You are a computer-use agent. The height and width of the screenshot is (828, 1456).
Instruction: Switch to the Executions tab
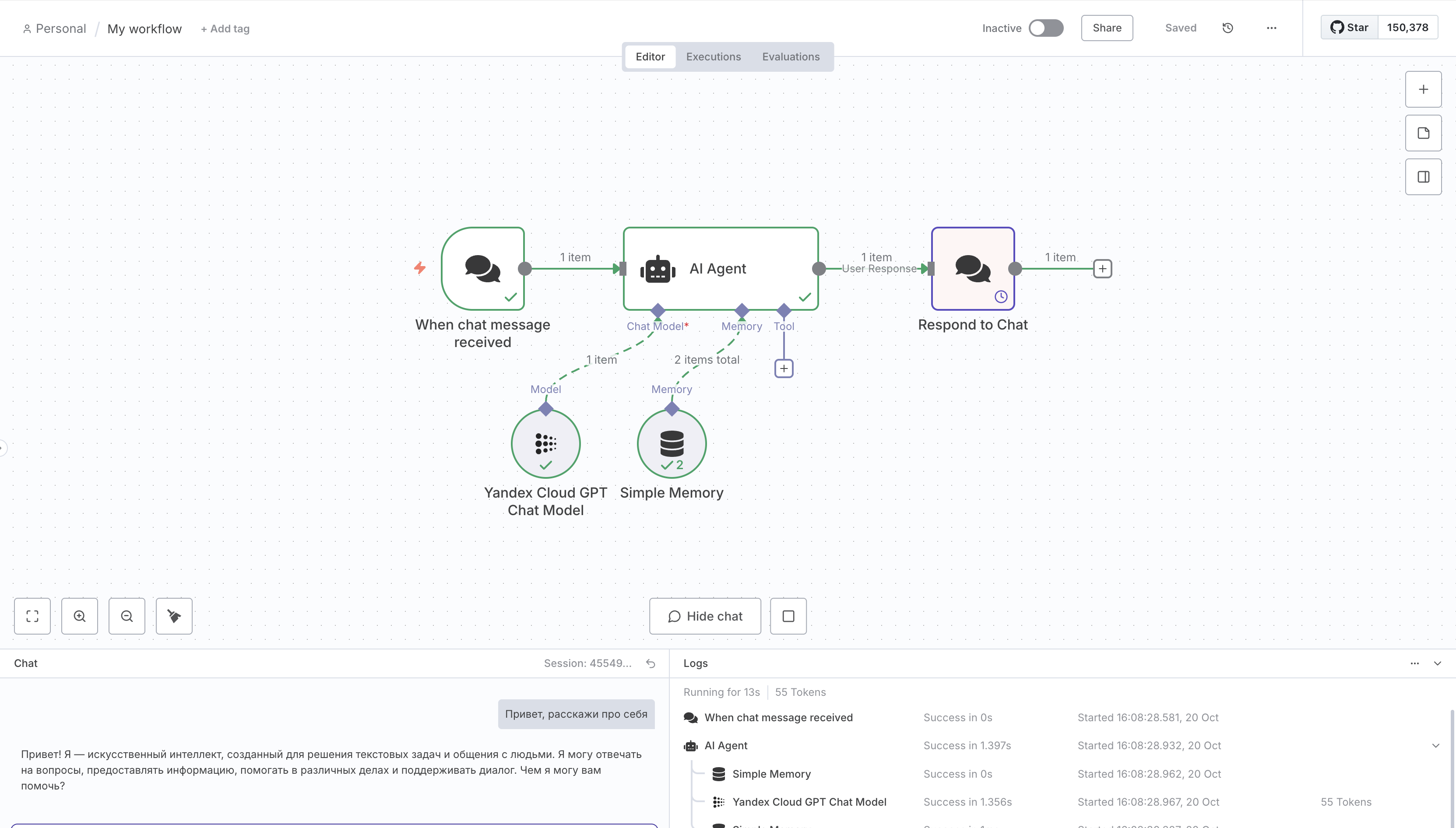pos(713,57)
